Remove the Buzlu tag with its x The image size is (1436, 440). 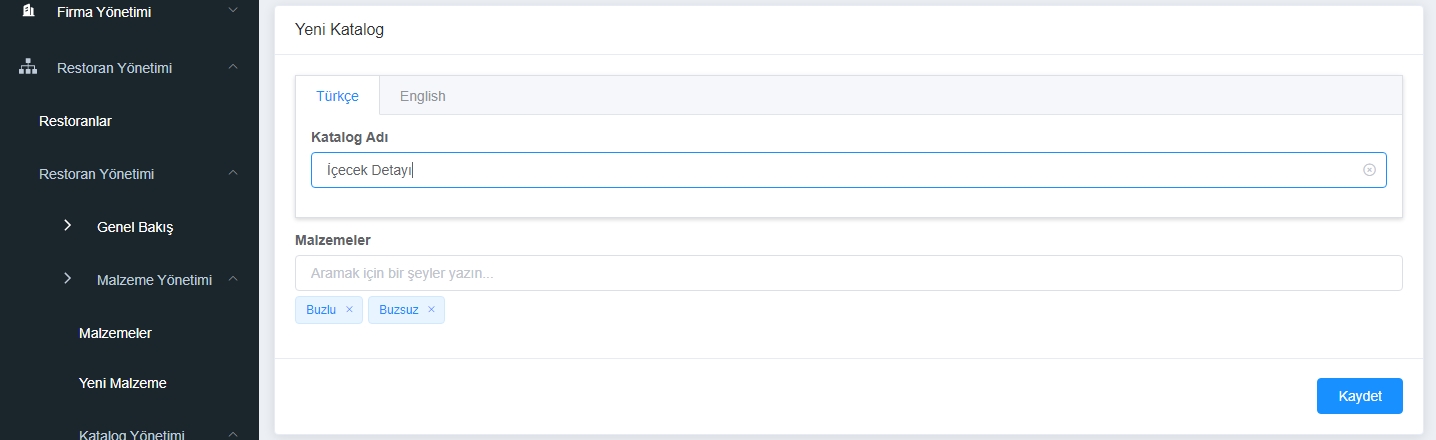tap(349, 310)
